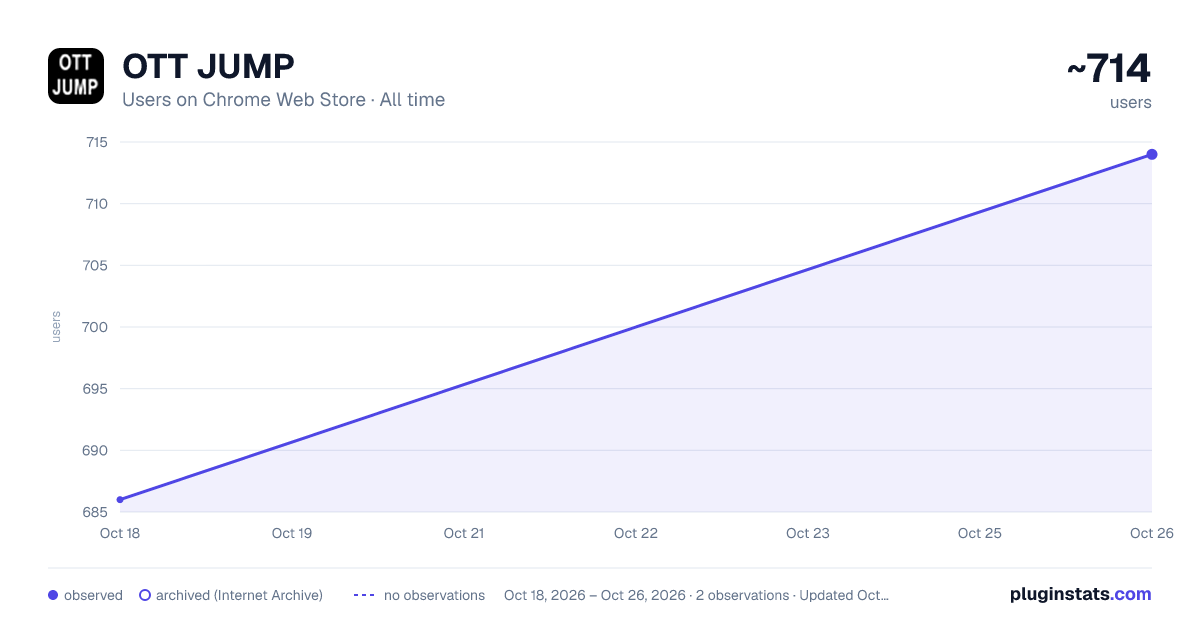Image resolution: width=1200 pixels, height=630 pixels.
Task: Click the 710 y-axis label
Action: (x=96, y=204)
